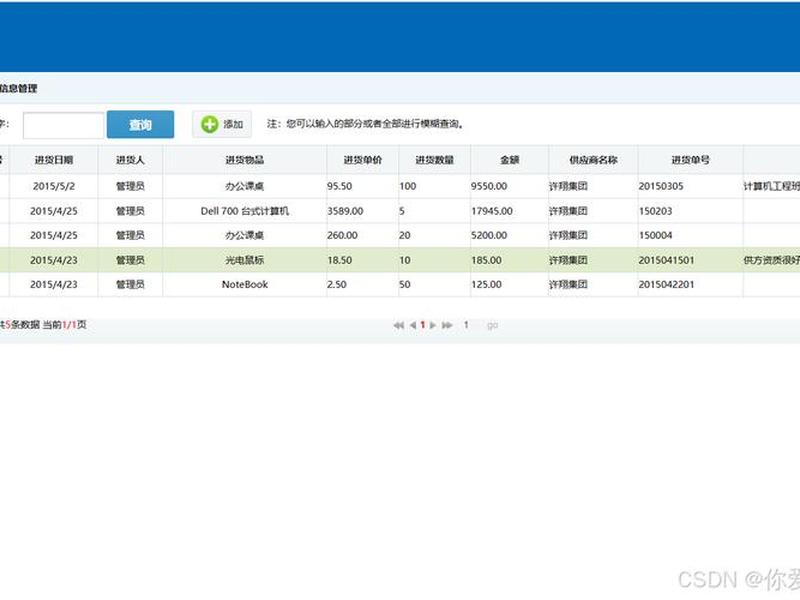Image resolution: width=800 pixels, height=600 pixels.
Task: Click order number 150203
Action: (656, 211)
